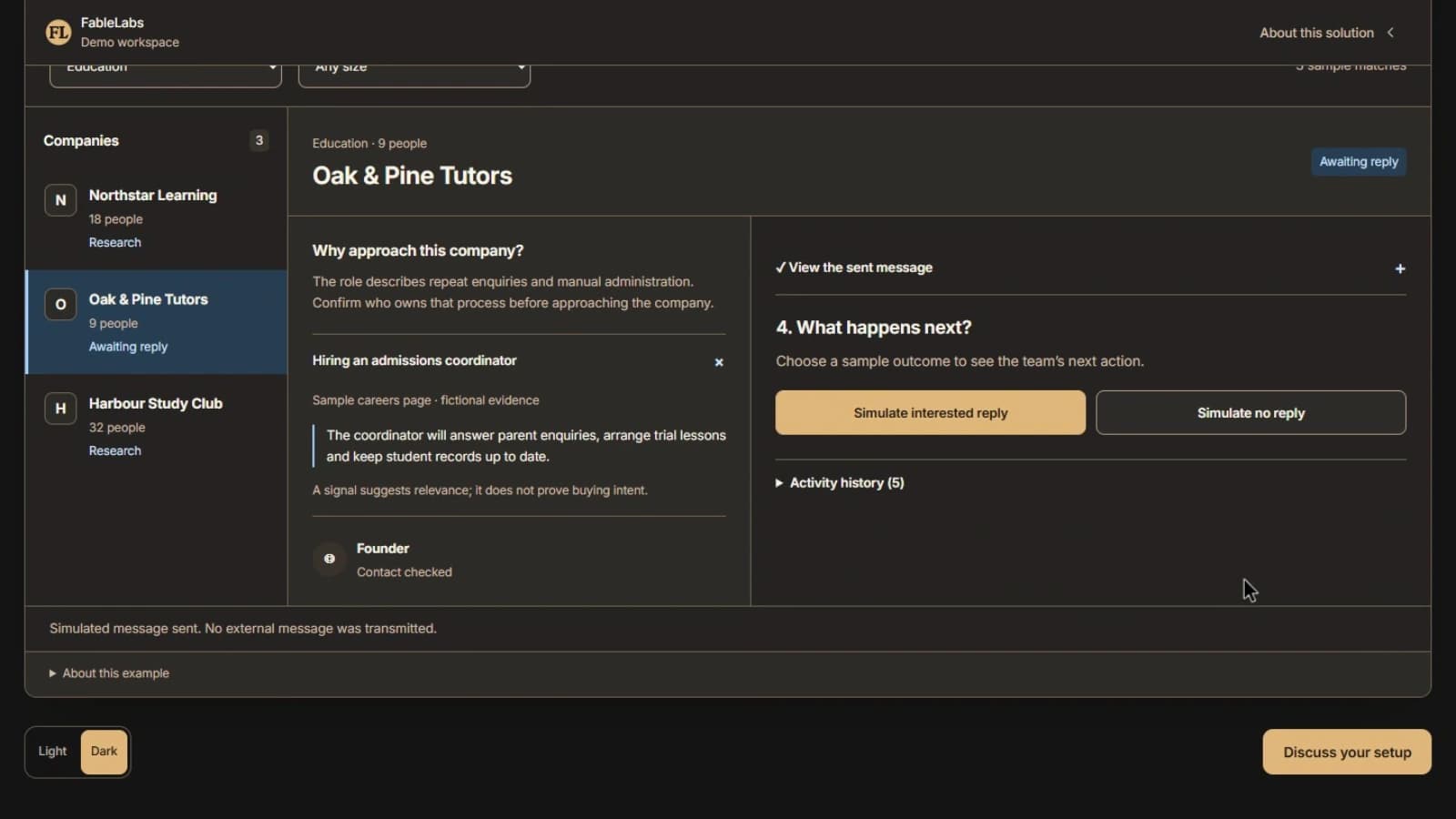The height and width of the screenshot is (819, 1456).
Task: Click the Oak & Pine Tutors page title
Action: (412, 176)
